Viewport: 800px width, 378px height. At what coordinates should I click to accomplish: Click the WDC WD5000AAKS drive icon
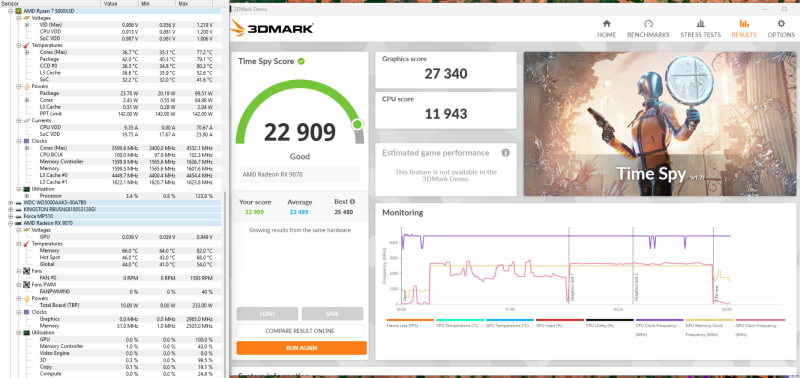coord(18,203)
